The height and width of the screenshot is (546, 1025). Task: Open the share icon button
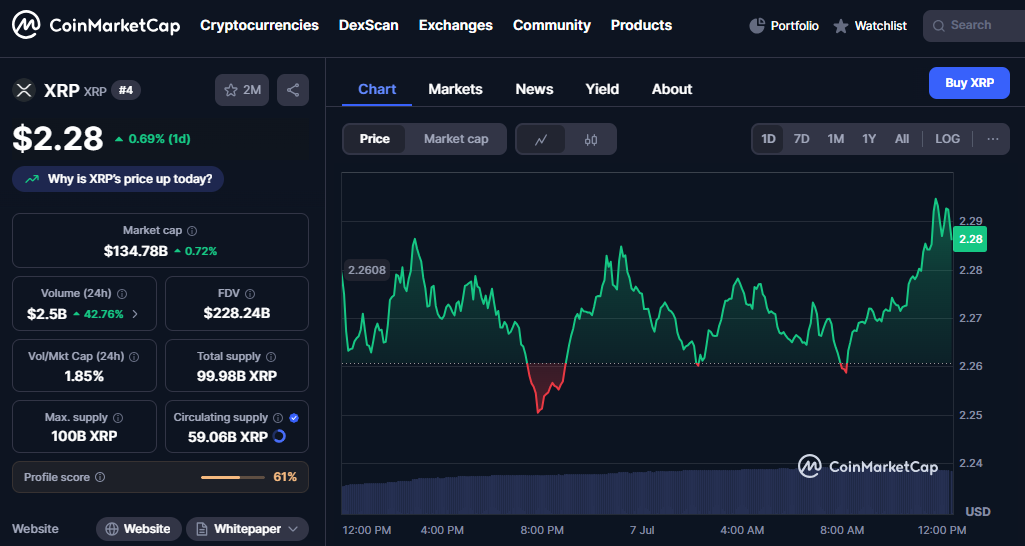click(293, 90)
